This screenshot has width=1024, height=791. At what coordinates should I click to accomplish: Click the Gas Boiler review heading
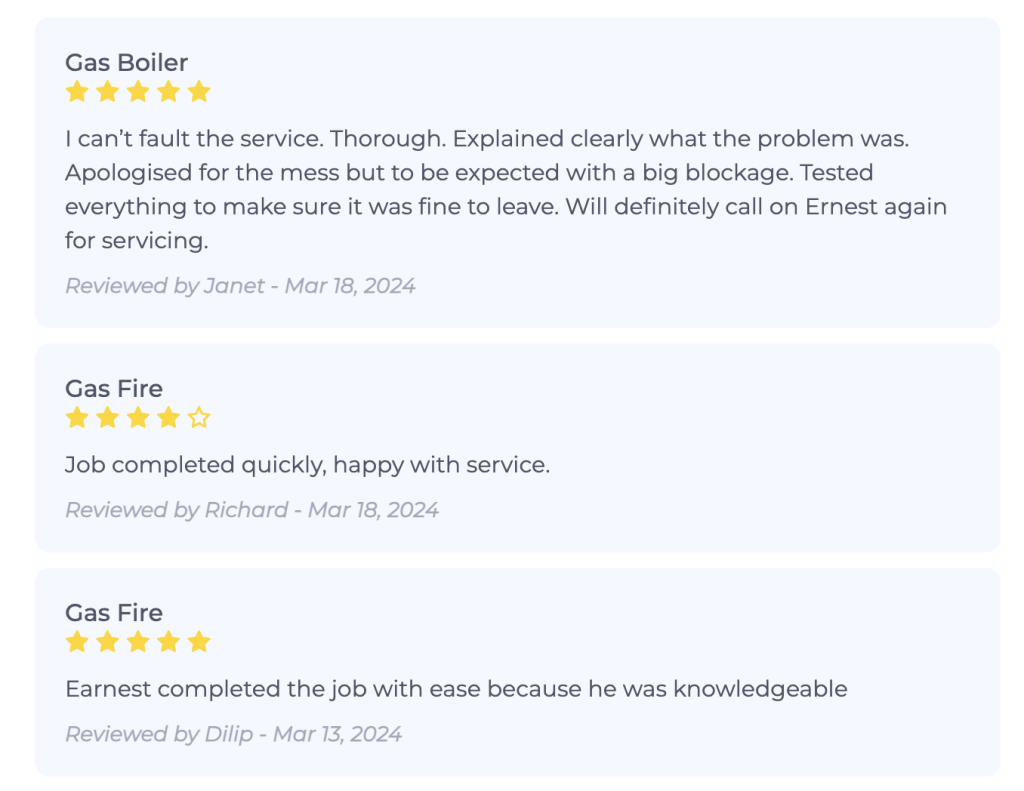point(126,62)
